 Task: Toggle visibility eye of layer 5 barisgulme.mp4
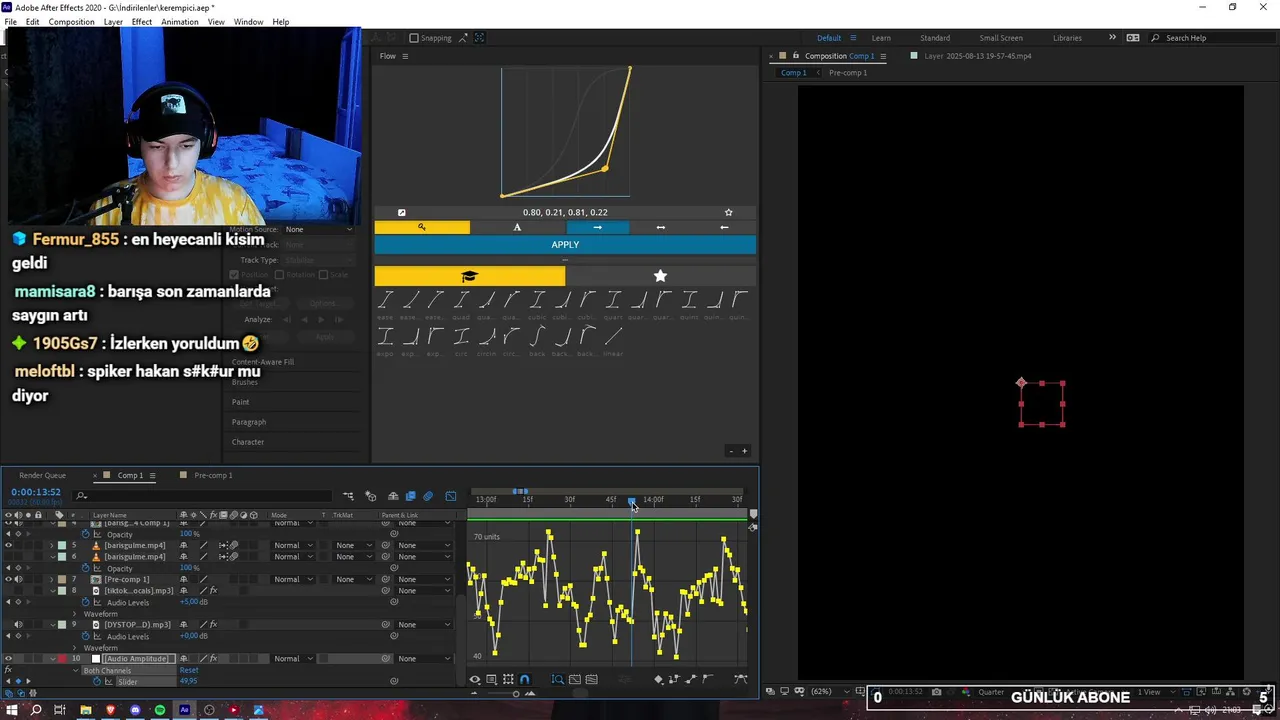(x=8, y=545)
